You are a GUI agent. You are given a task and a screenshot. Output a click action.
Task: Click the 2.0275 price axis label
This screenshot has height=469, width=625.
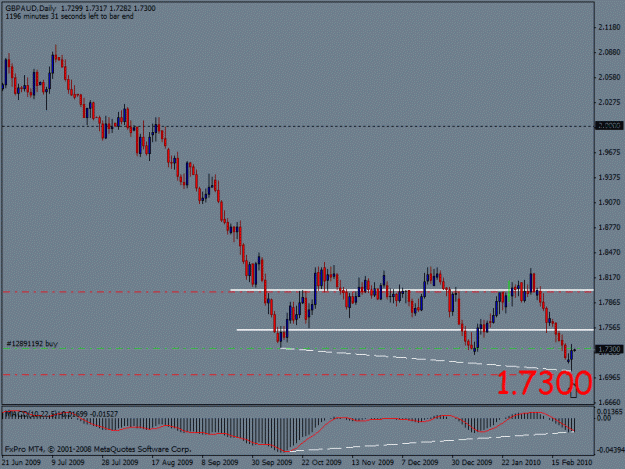coord(609,102)
